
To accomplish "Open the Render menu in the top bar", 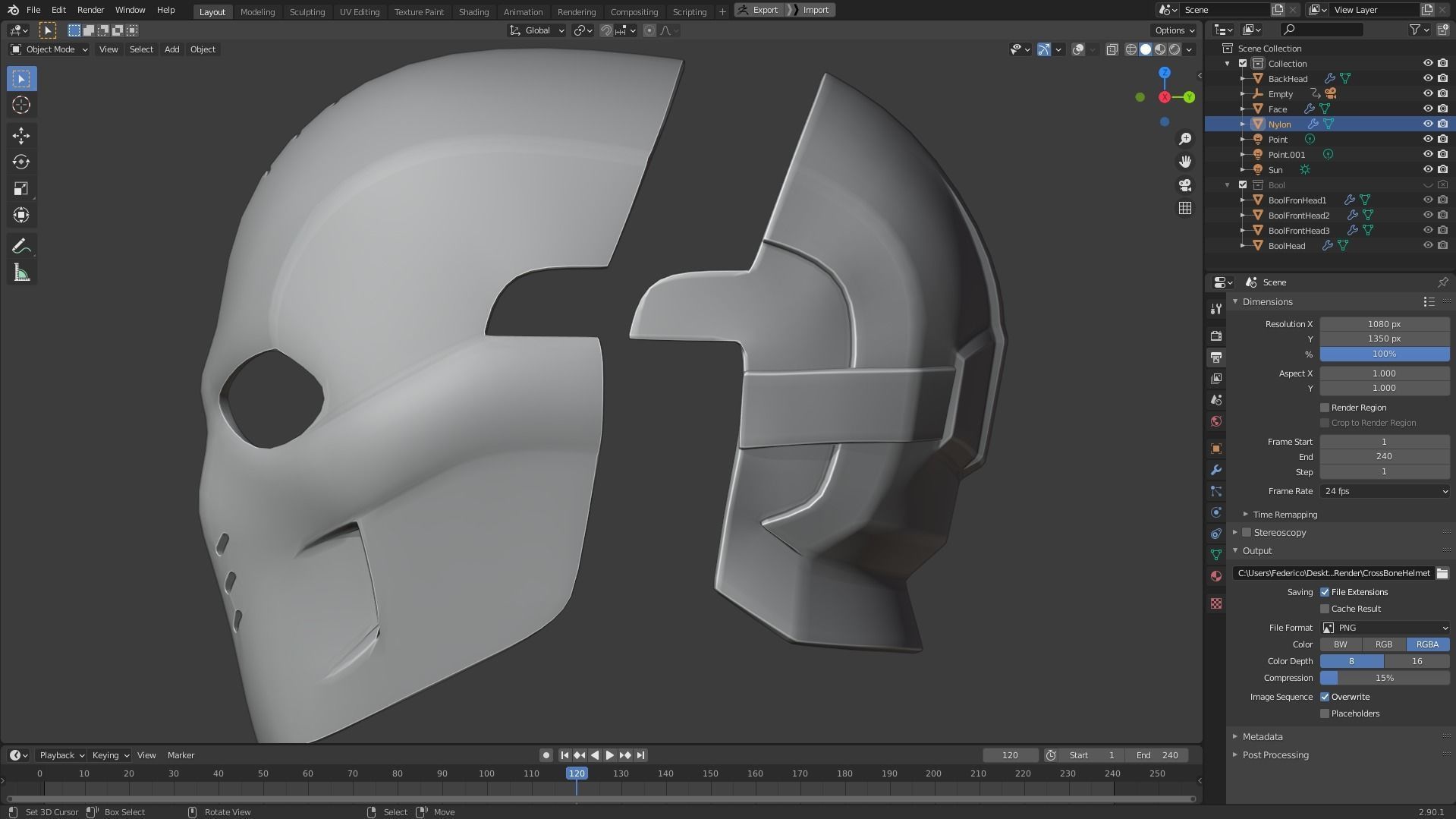I will click(x=90, y=10).
